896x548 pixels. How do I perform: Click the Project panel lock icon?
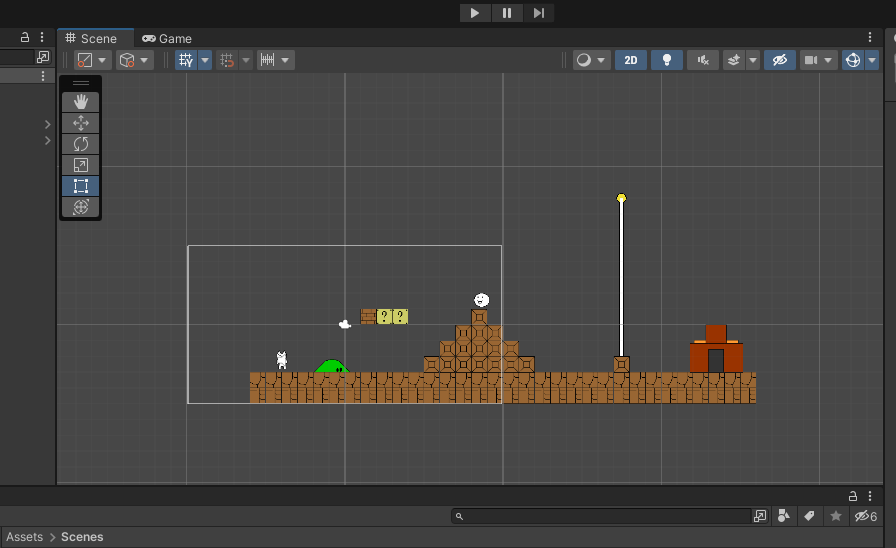point(853,496)
